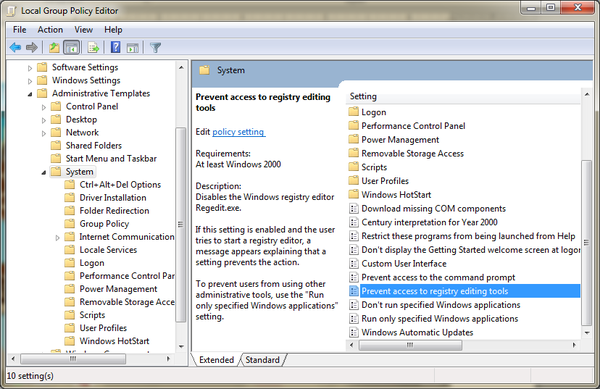Click tree pane horizontal scrollbar thumb
This screenshot has height=389, width=600.
73,359
